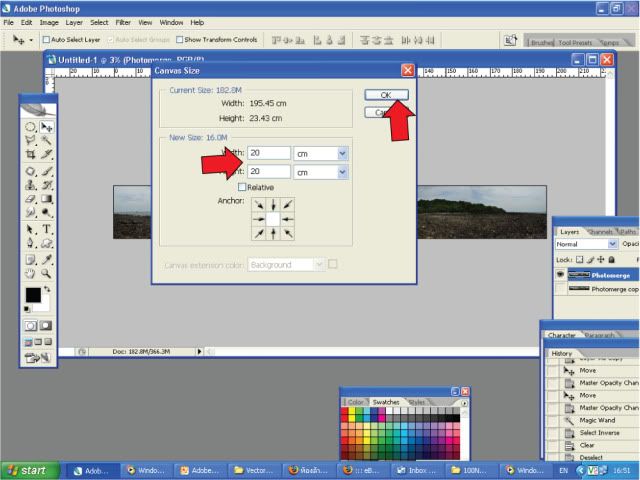Click the canvas Width input field
640x480 pixels.
click(269, 153)
